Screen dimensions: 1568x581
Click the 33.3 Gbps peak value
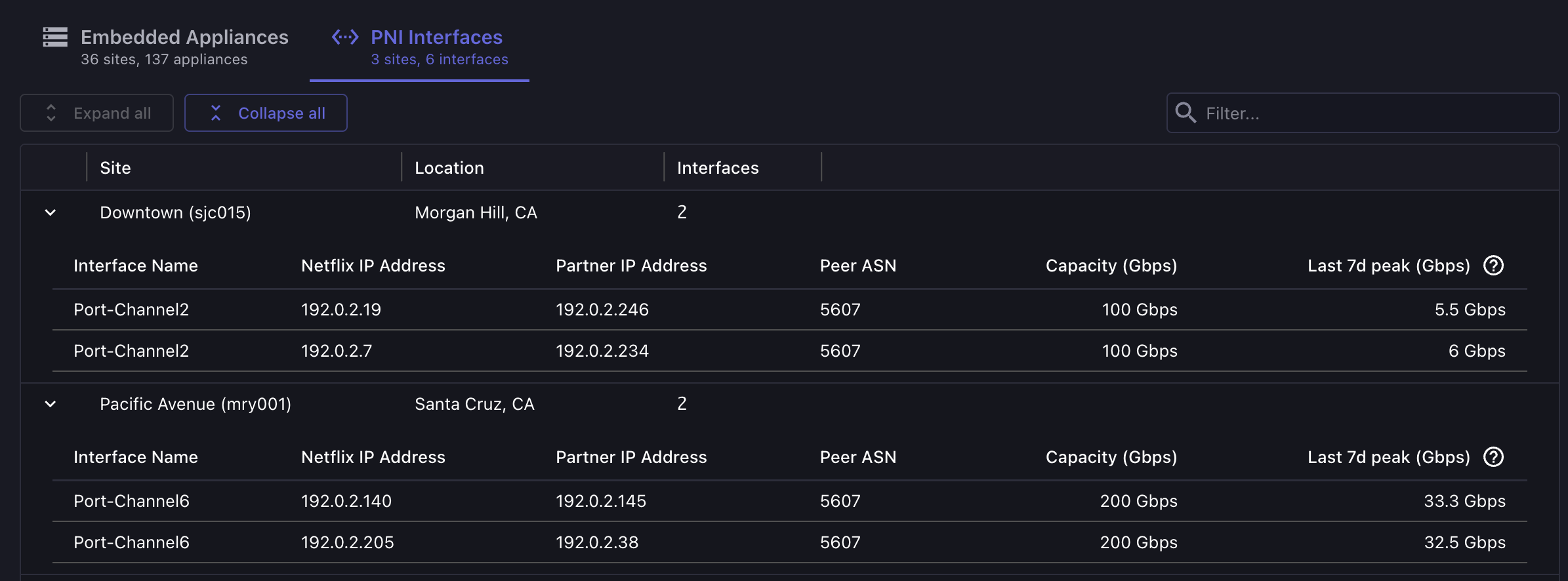coord(1464,501)
